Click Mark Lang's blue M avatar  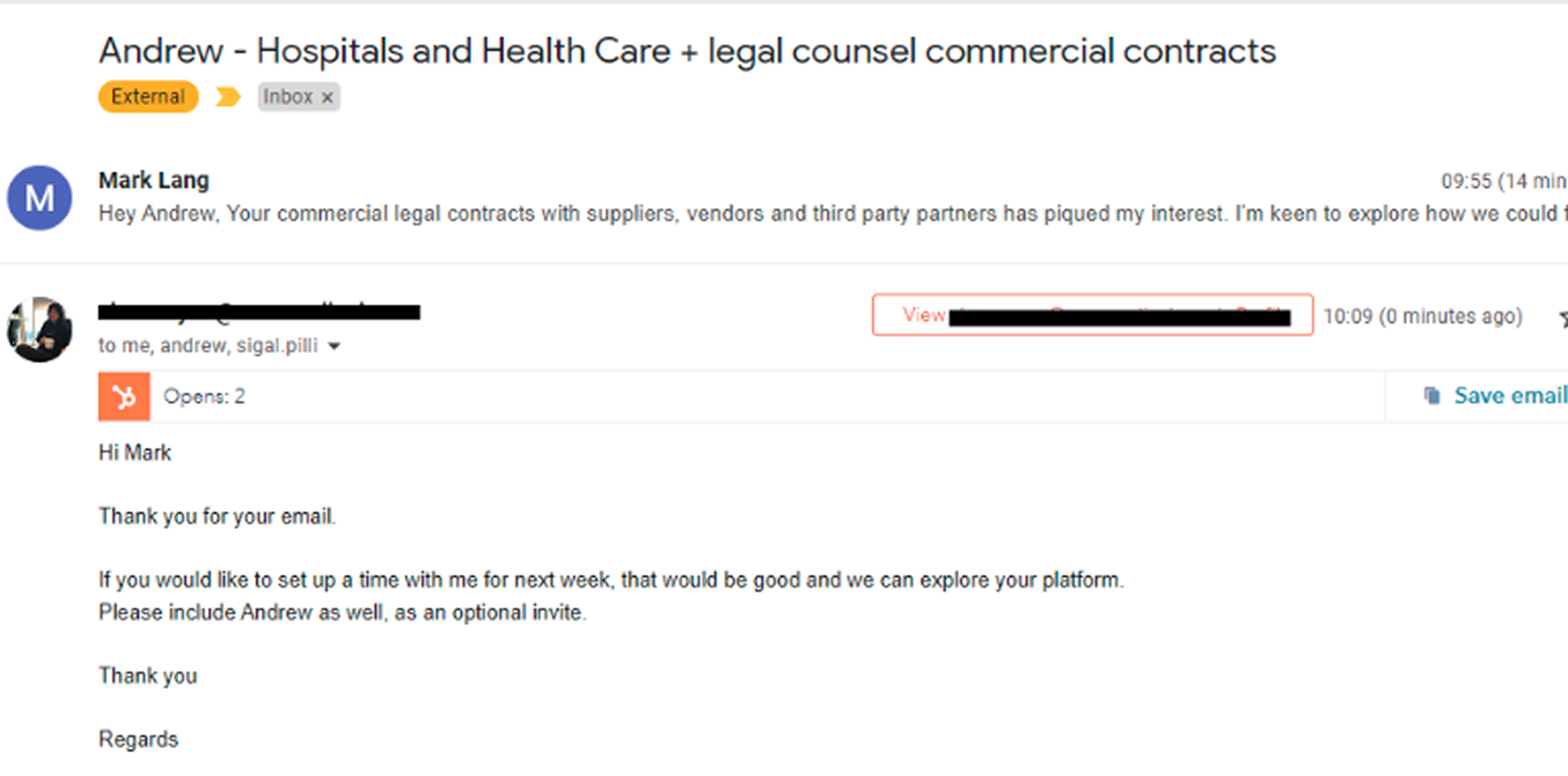(40, 198)
